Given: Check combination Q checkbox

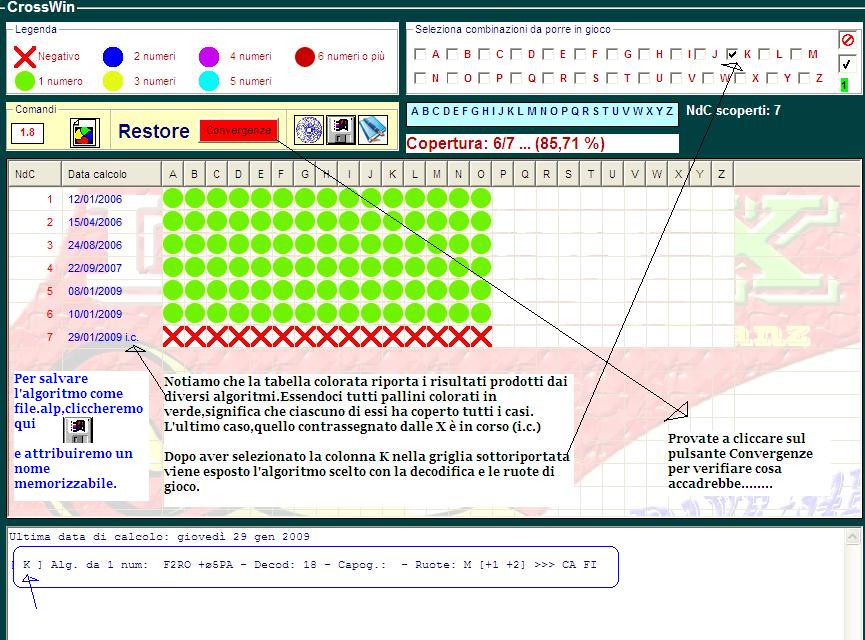Looking at the screenshot, I should point(516,78).
